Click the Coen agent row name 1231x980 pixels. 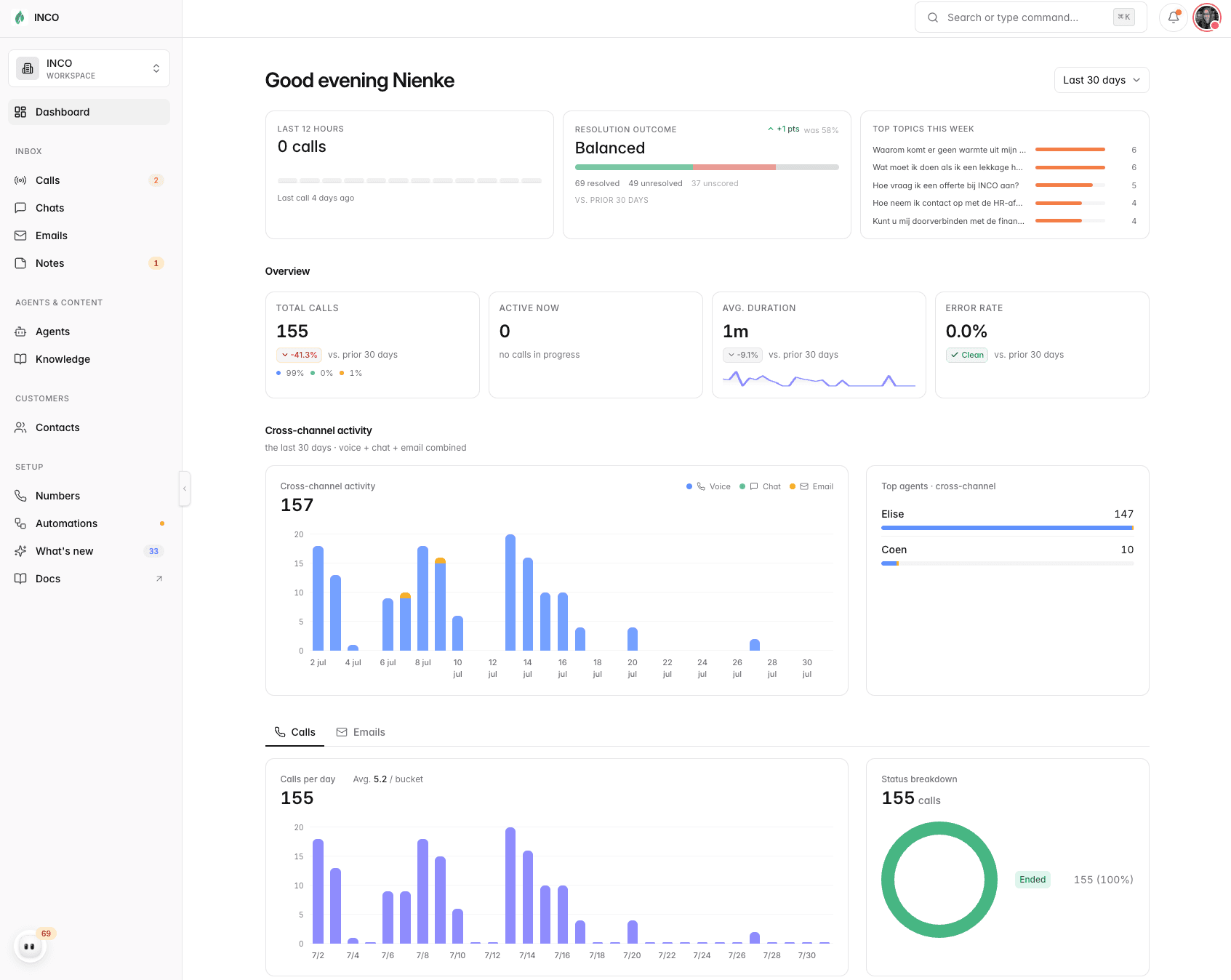coord(894,550)
